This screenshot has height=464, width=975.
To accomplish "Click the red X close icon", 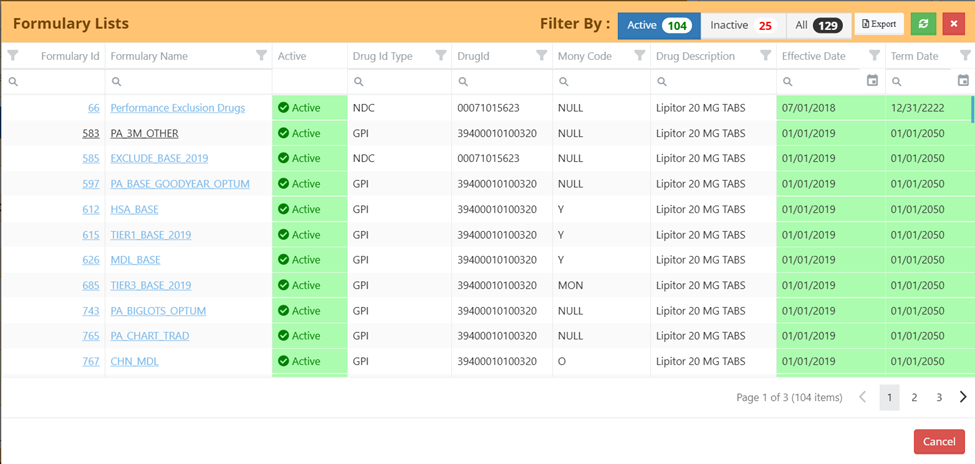I will pos(953,24).
